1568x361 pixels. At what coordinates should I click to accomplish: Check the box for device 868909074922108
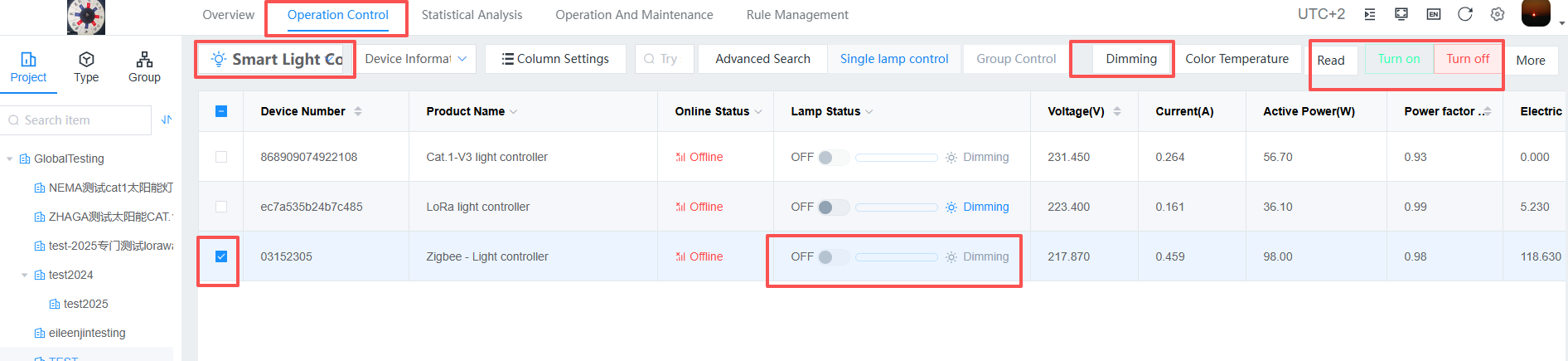(221, 157)
